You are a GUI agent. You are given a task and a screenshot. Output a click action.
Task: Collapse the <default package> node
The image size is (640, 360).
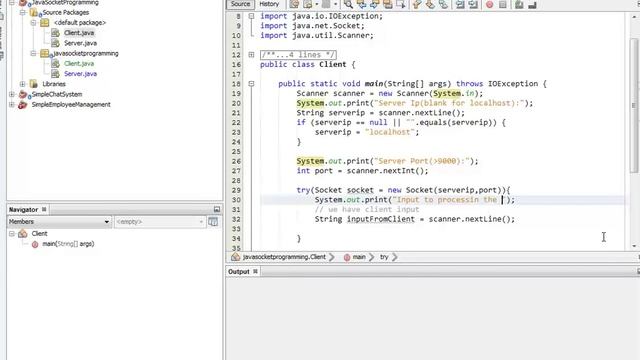(33, 22)
